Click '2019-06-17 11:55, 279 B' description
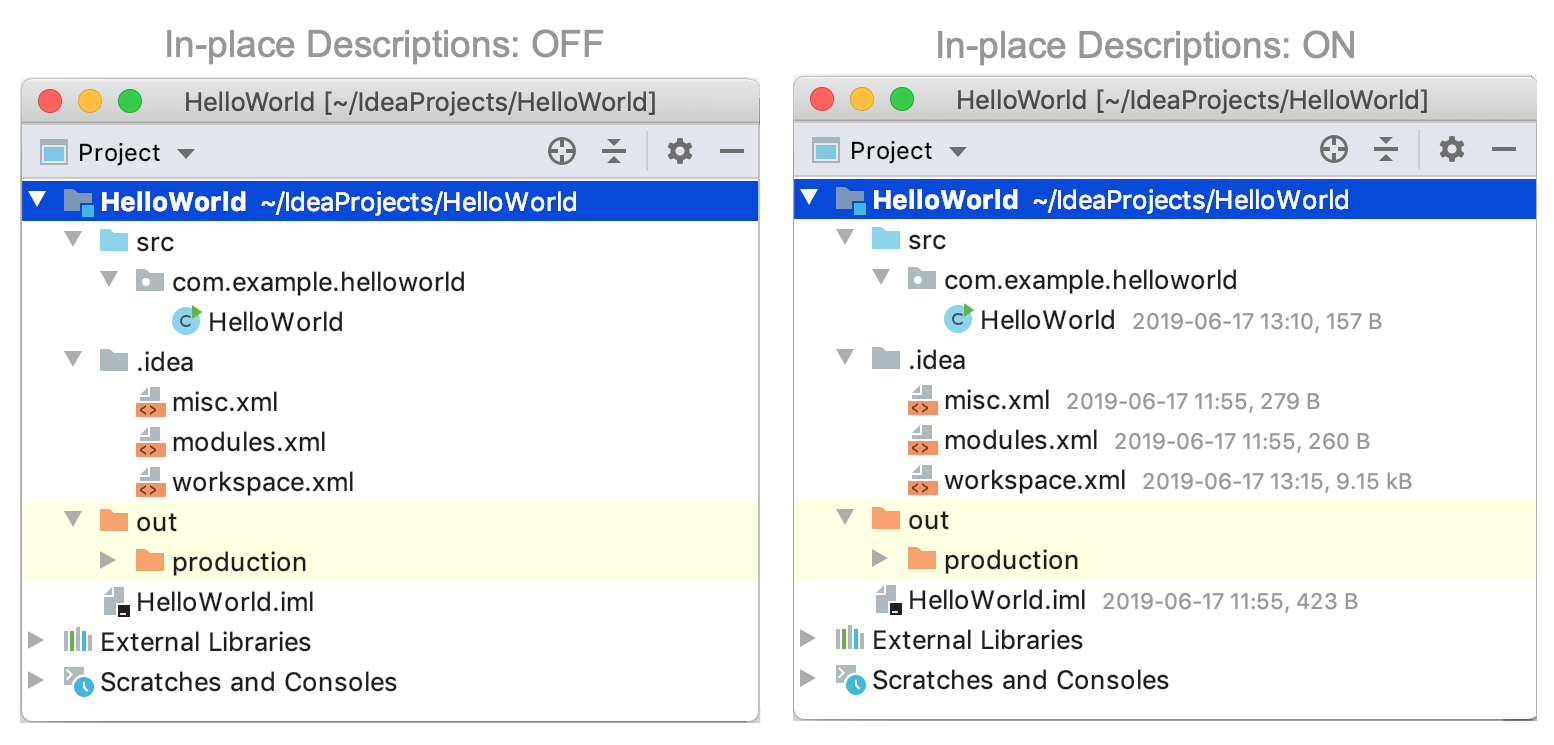The height and width of the screenshot is (745, 1554). [x=1193, y=401]
